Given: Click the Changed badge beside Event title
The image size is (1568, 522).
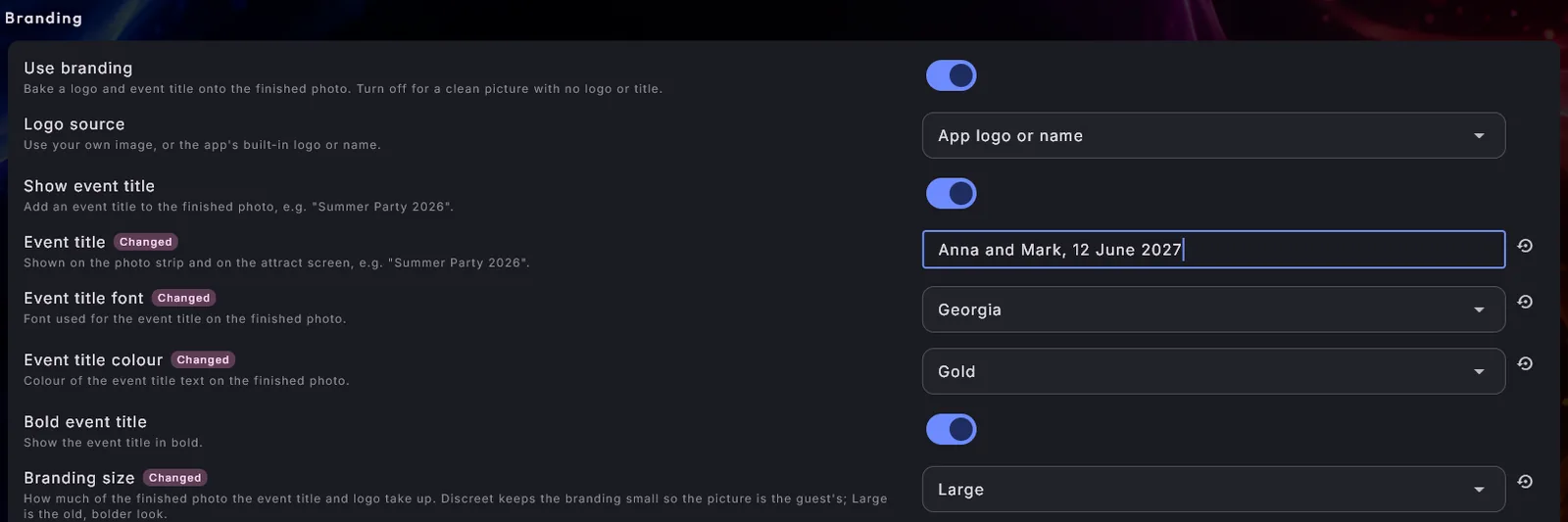Looking at the screenshot, I should pos(146,242).
